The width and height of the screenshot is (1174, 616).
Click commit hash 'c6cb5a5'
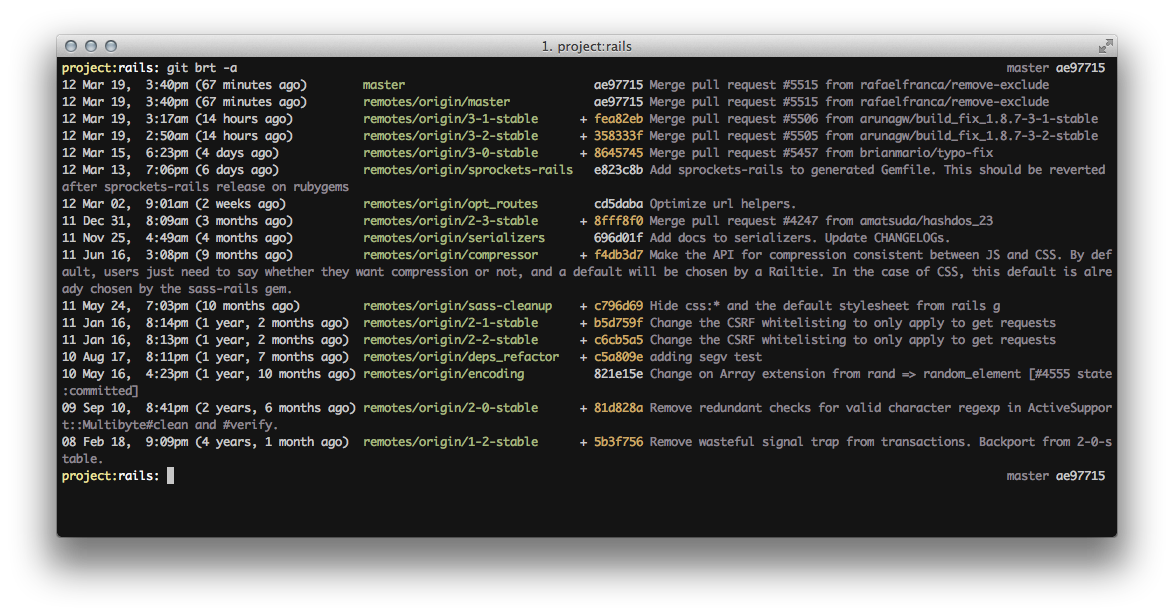tap(618, 340)
